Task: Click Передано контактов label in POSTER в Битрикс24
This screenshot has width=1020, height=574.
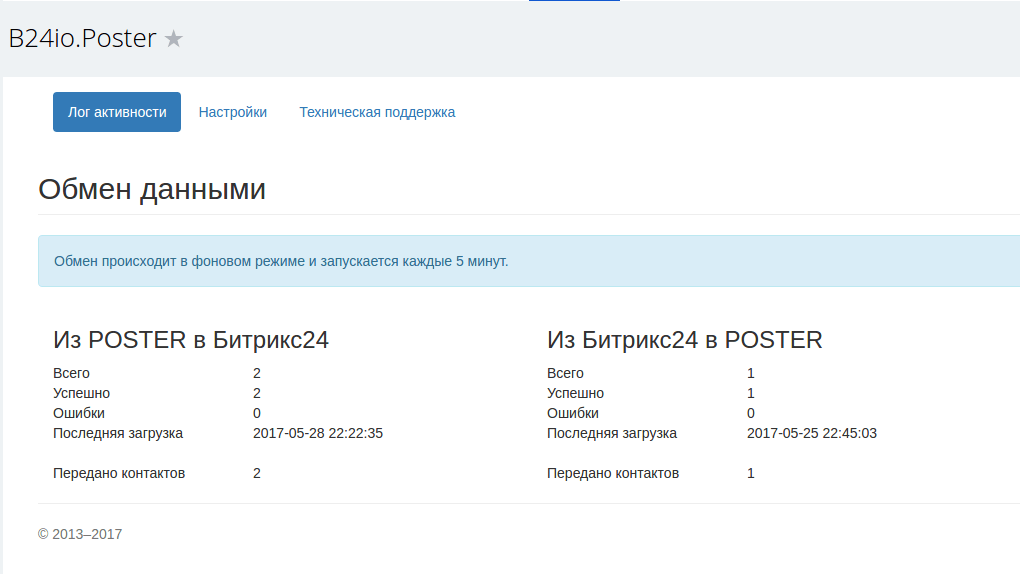Action: [119, 473]
